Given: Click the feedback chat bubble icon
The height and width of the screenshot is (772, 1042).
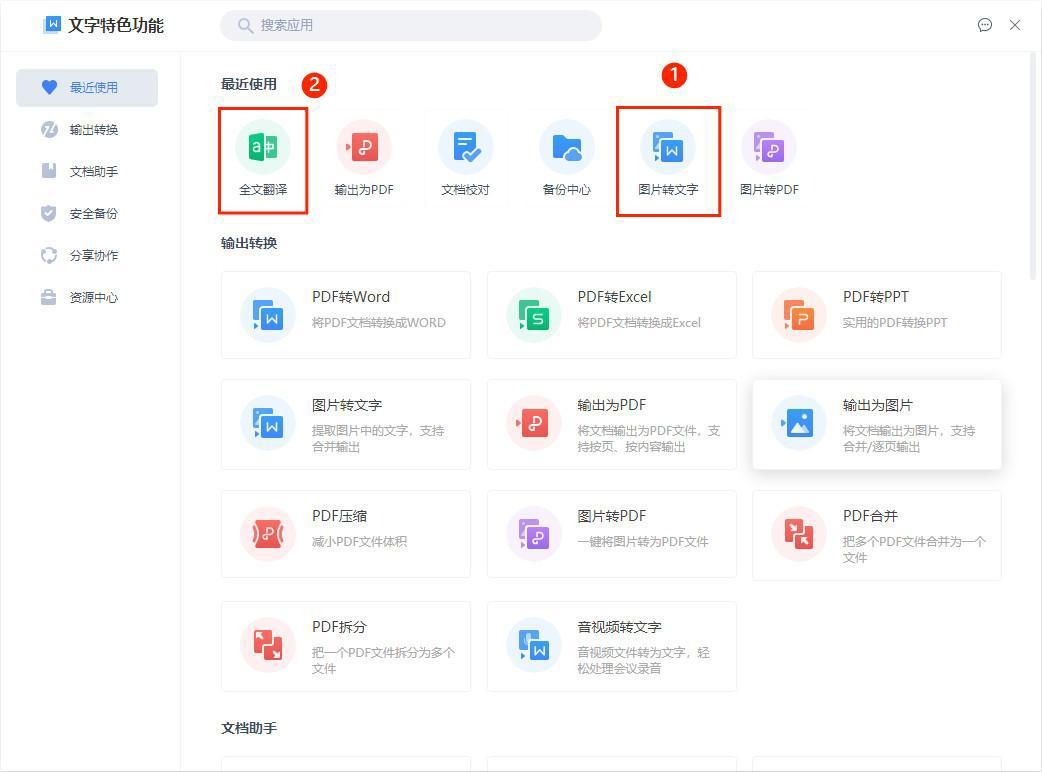Looking at the screenshot, I should 985,25.
